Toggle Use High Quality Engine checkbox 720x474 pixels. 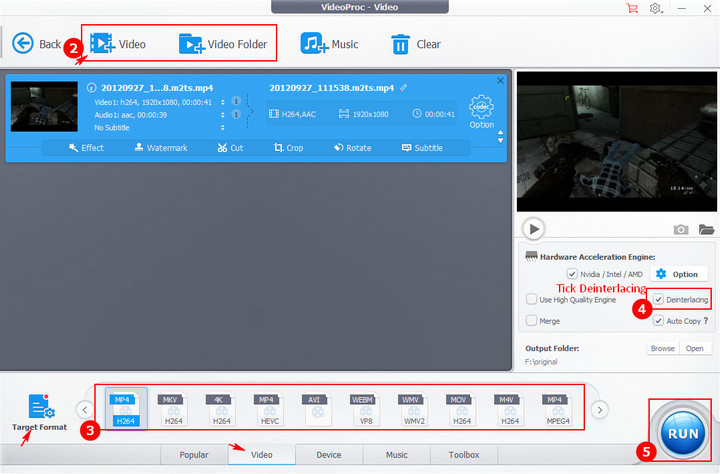(531, 299)
